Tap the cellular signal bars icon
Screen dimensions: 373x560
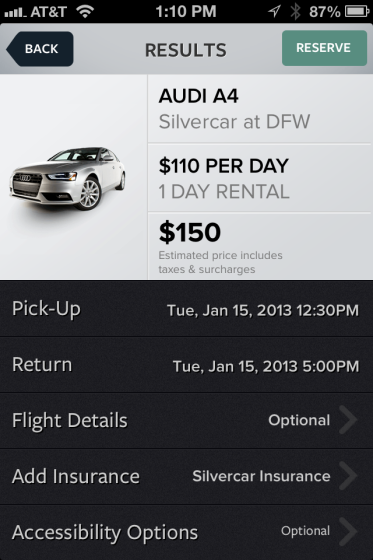click(15, 12)
